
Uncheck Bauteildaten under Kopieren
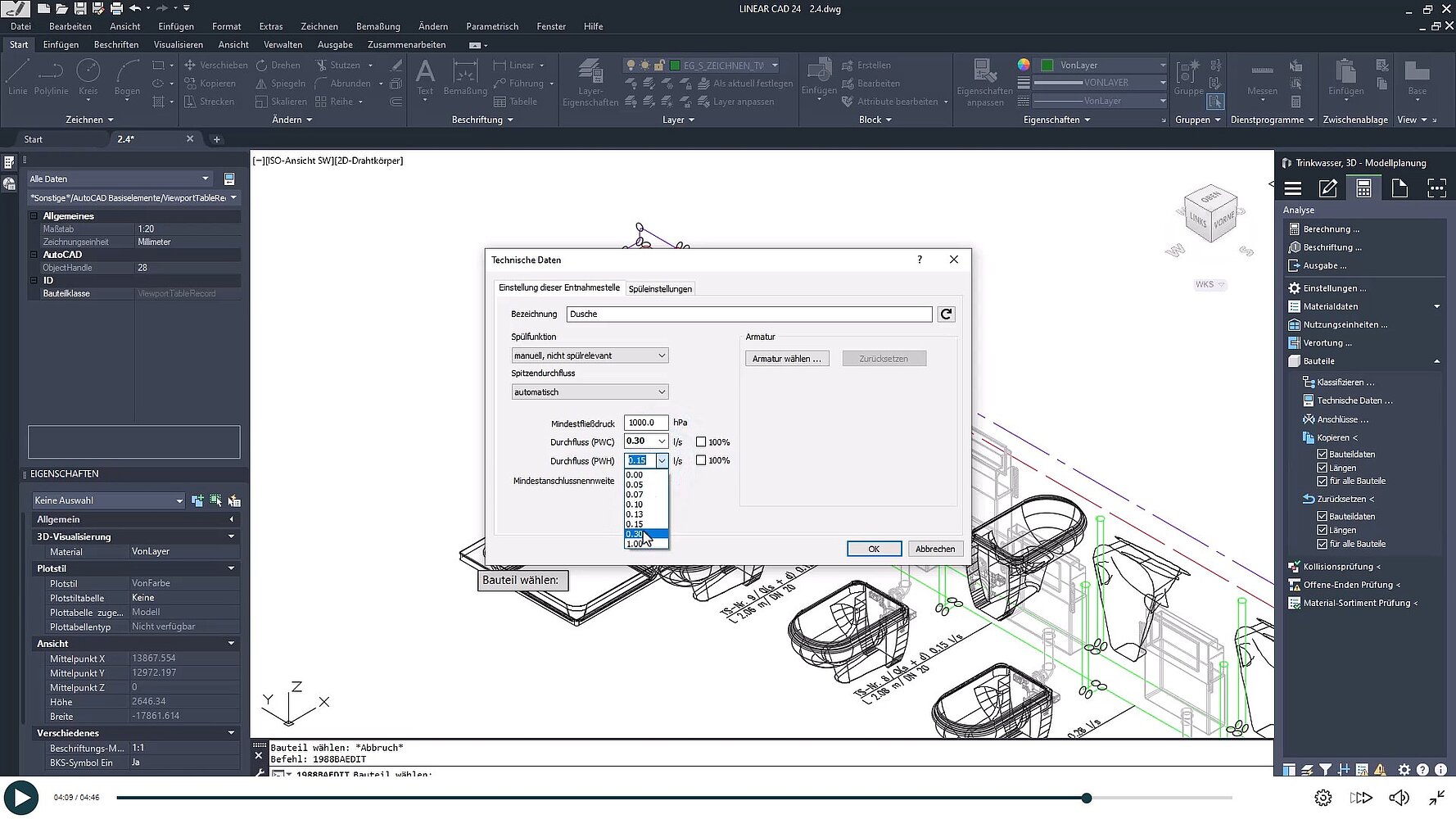1322,454
